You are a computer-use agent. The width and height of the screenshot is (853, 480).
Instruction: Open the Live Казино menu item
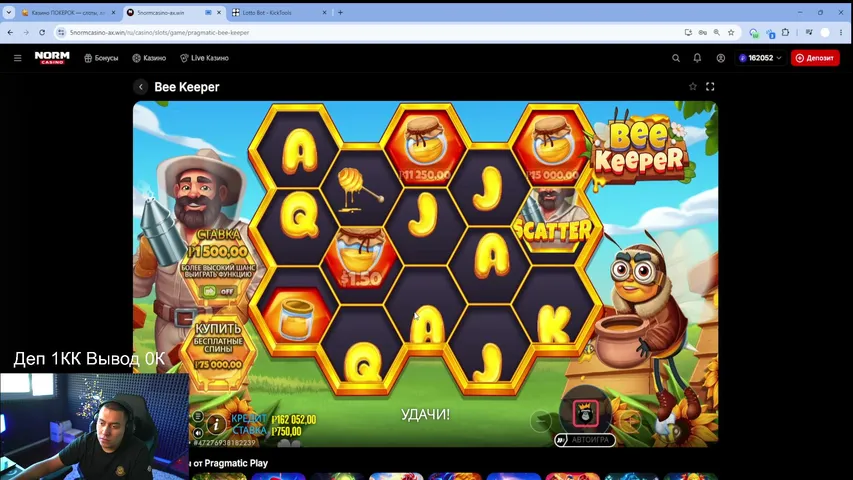(205, 58)
